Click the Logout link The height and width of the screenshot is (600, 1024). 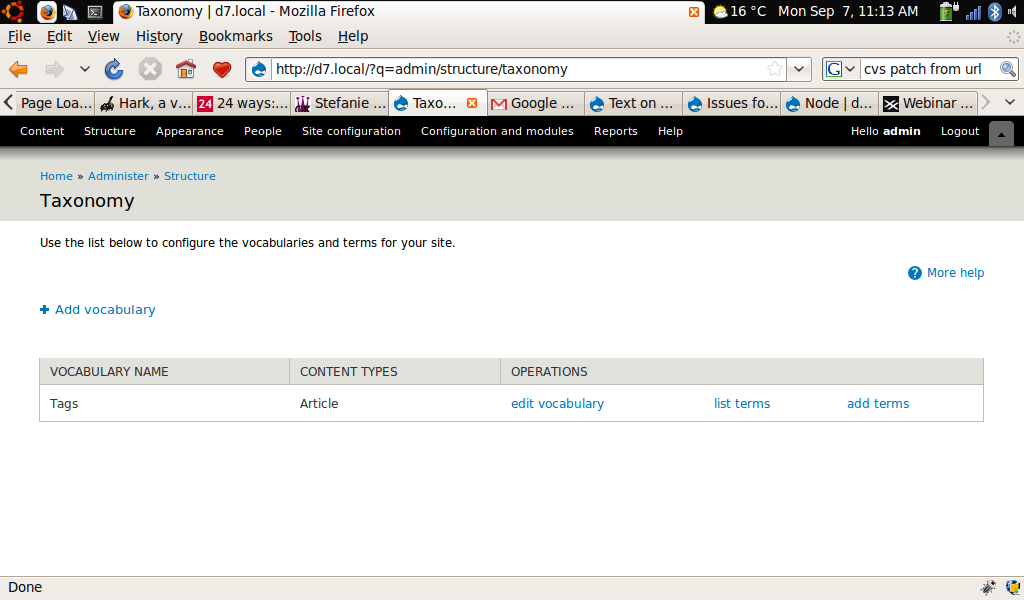[960, 131]
